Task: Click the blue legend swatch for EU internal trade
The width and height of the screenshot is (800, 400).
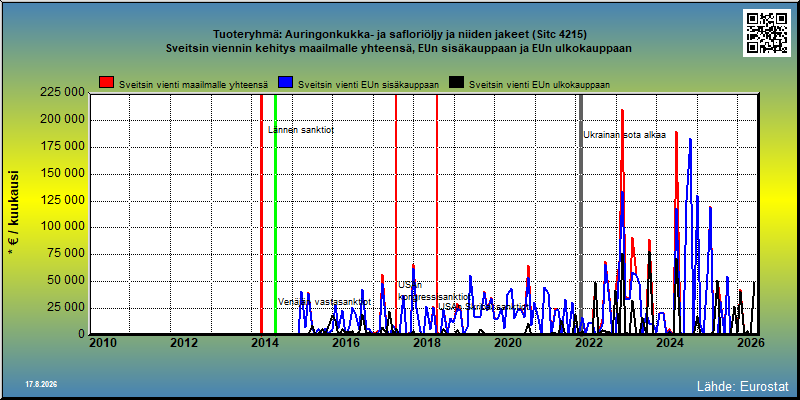Action: pyautogui.click(x=286, y=83)
